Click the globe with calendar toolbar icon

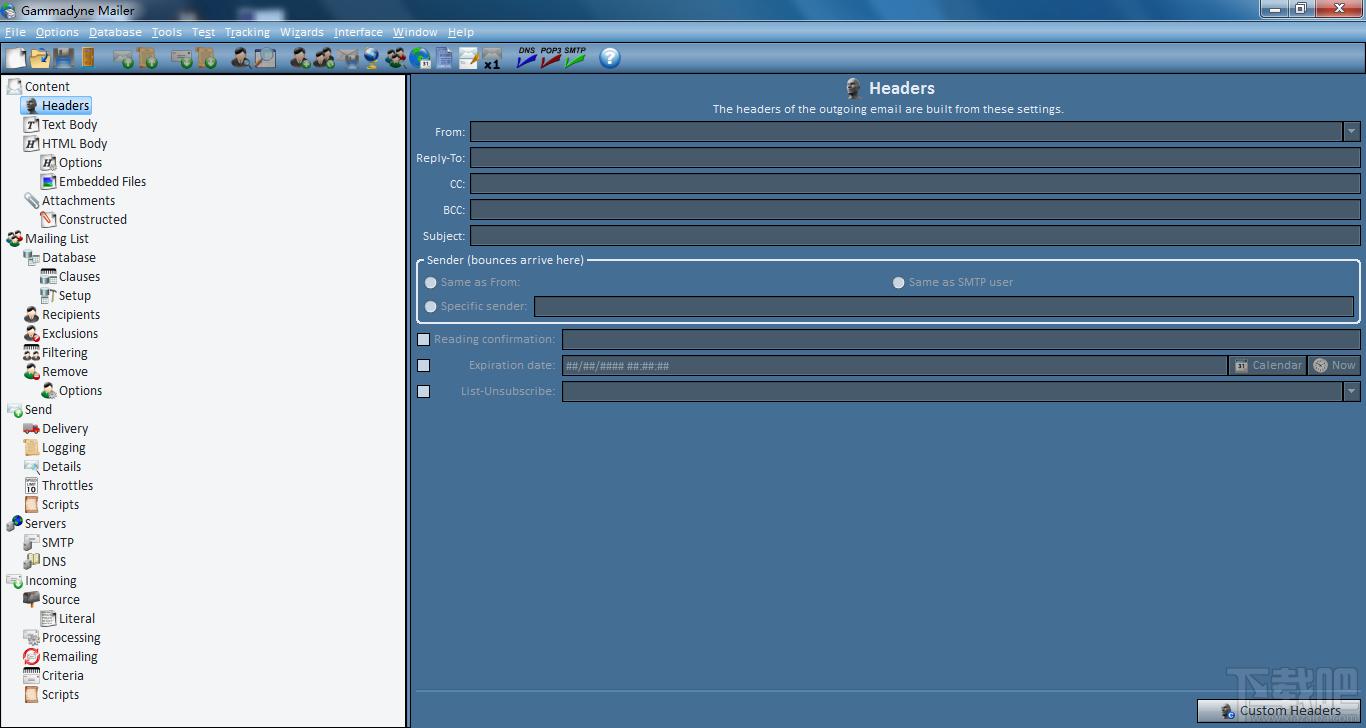click(420, 58)
